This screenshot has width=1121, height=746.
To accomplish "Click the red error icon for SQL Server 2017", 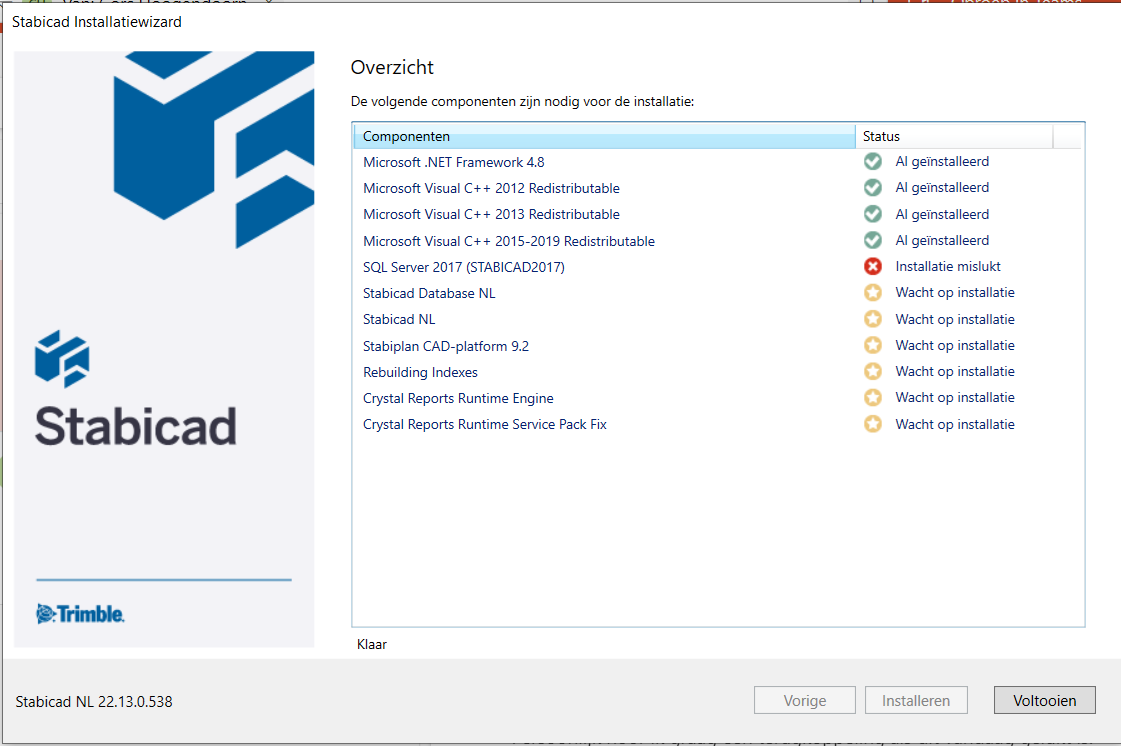I will click(872, 266).
